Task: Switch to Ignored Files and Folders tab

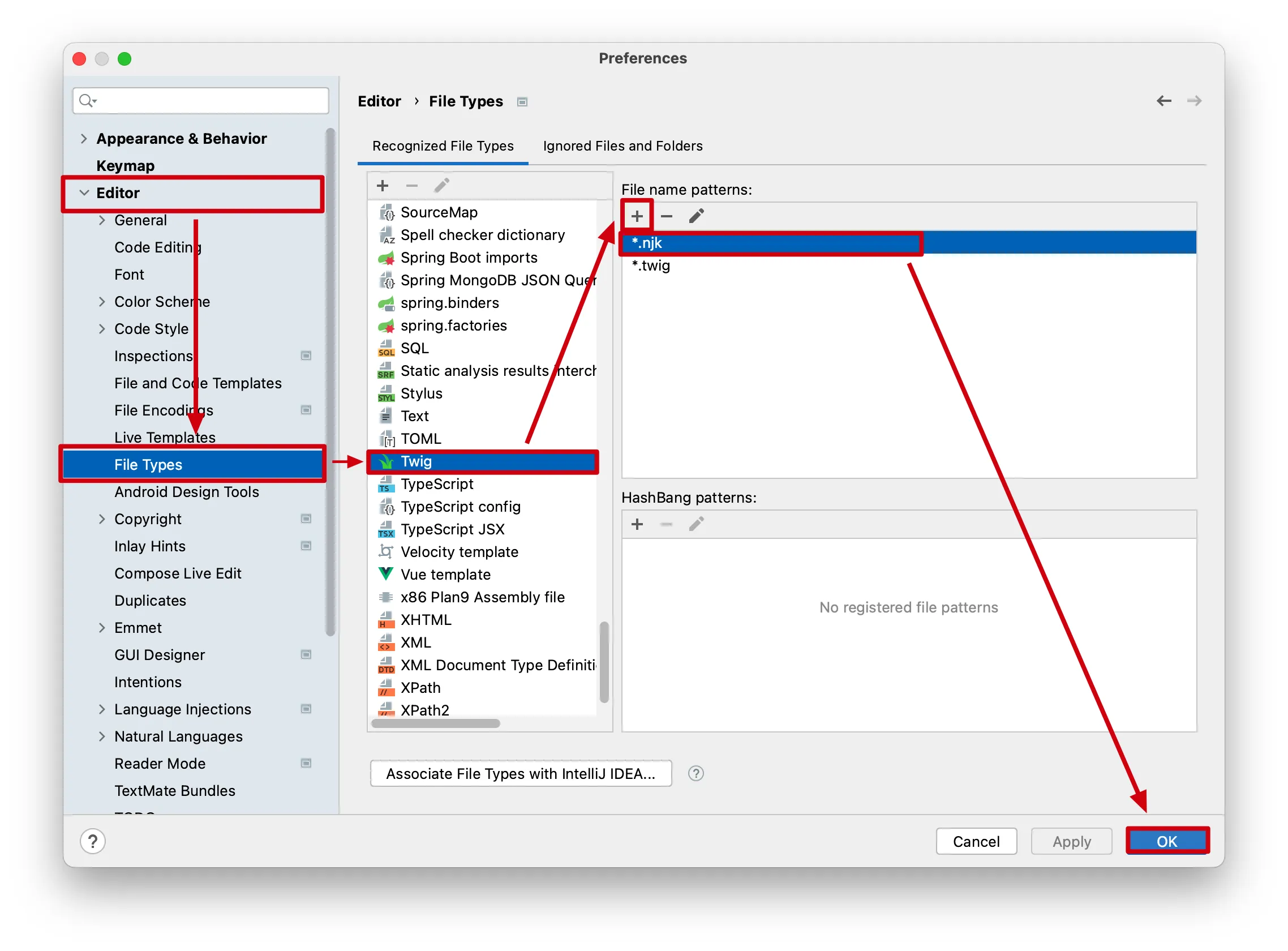Action: (622, 146)
